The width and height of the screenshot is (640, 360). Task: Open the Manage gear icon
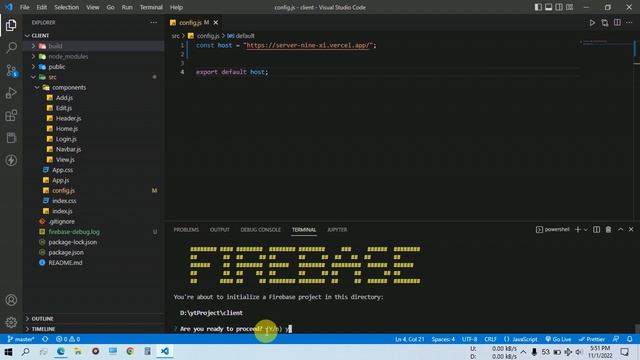(x=11, y=322)
